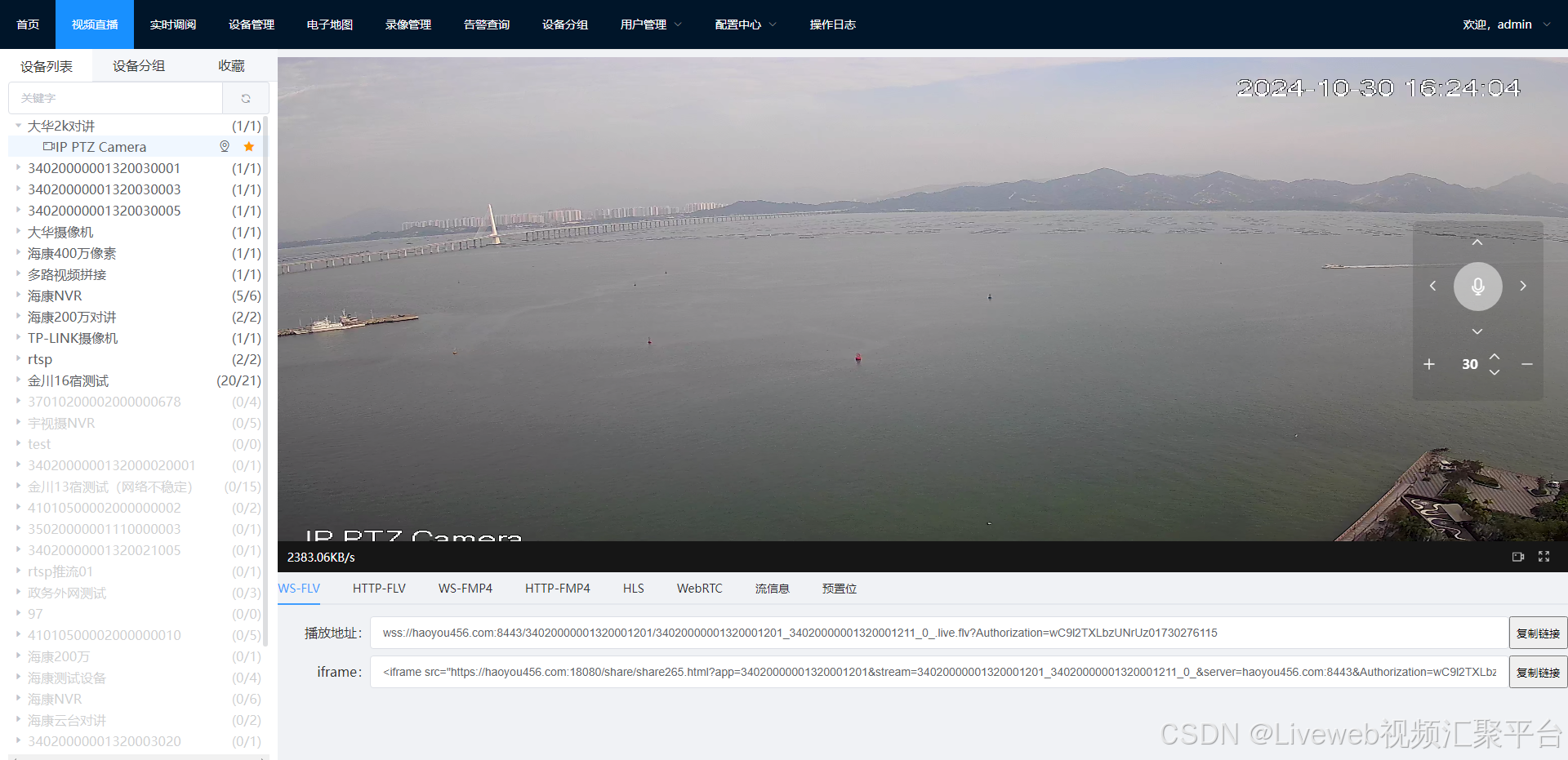Open map location pin for IP PTZ Camera

click(224, 146)
